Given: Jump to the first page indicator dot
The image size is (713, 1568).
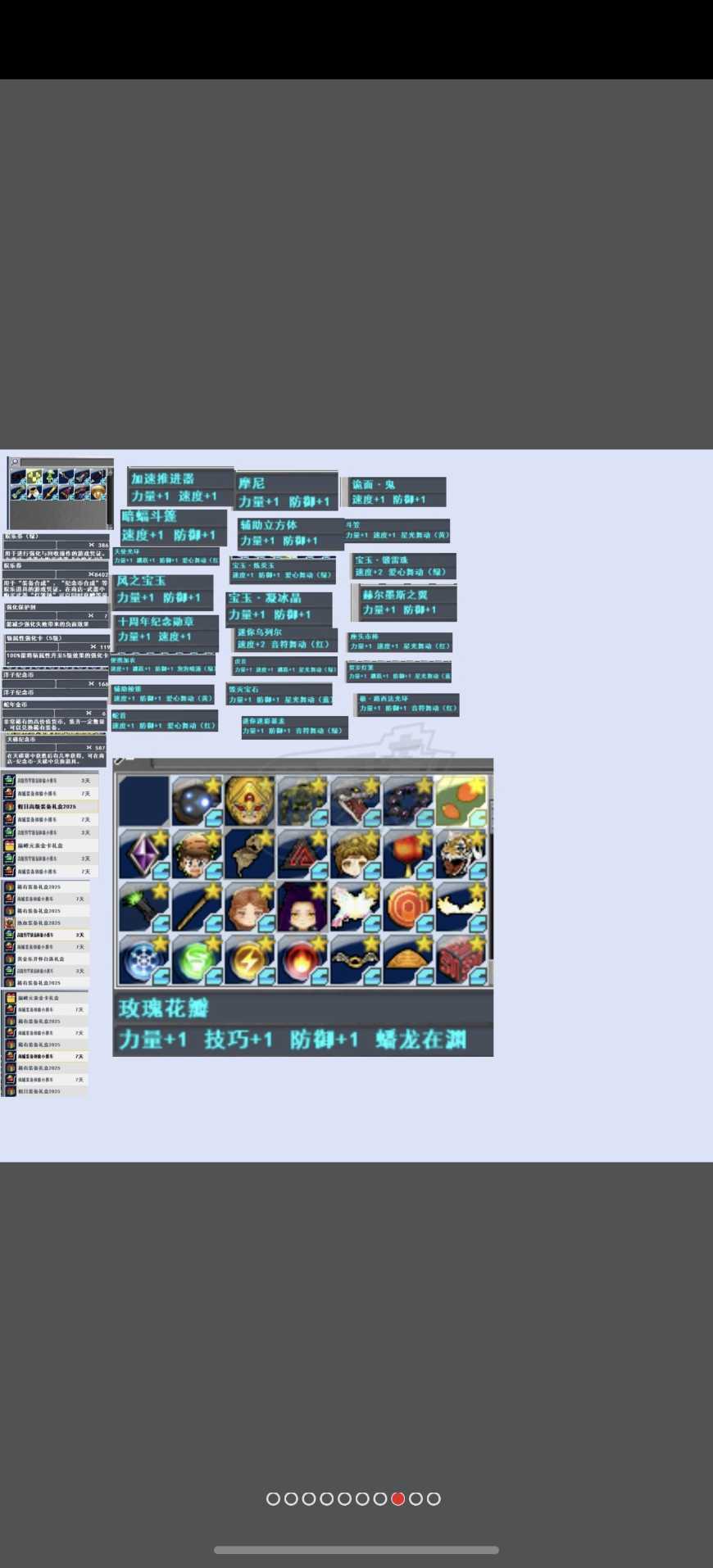Looking at the screenshot, I should point(273,1498).
